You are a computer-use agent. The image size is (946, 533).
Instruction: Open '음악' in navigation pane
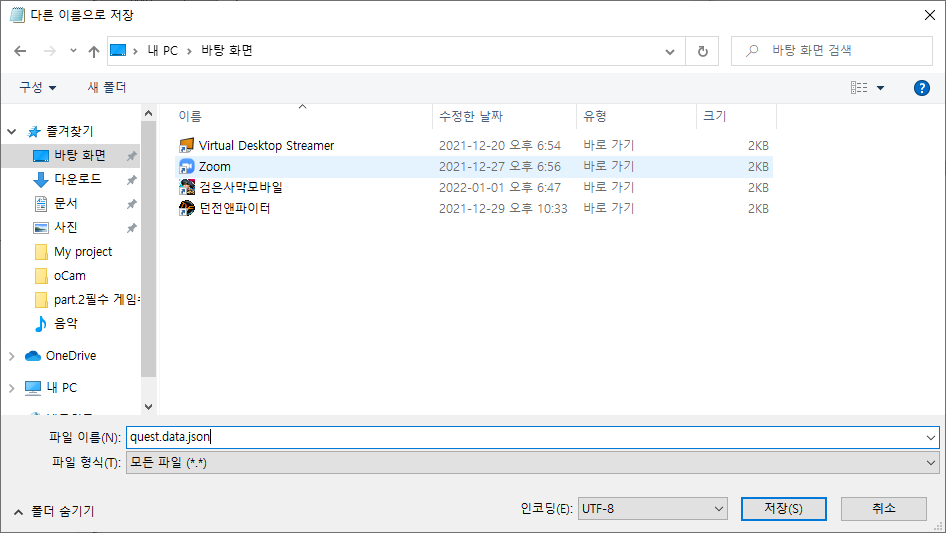click(66, 324)
